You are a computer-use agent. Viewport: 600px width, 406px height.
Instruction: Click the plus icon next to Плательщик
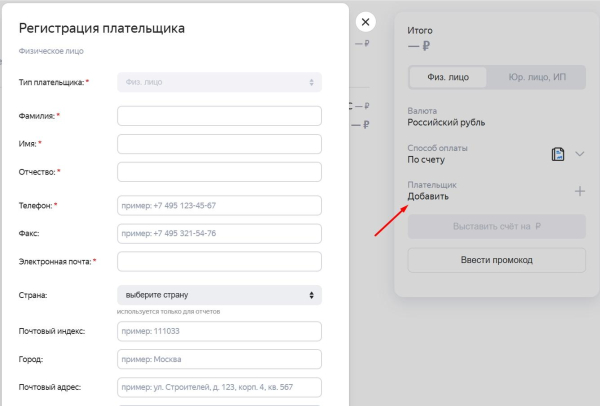coord(580,191)
